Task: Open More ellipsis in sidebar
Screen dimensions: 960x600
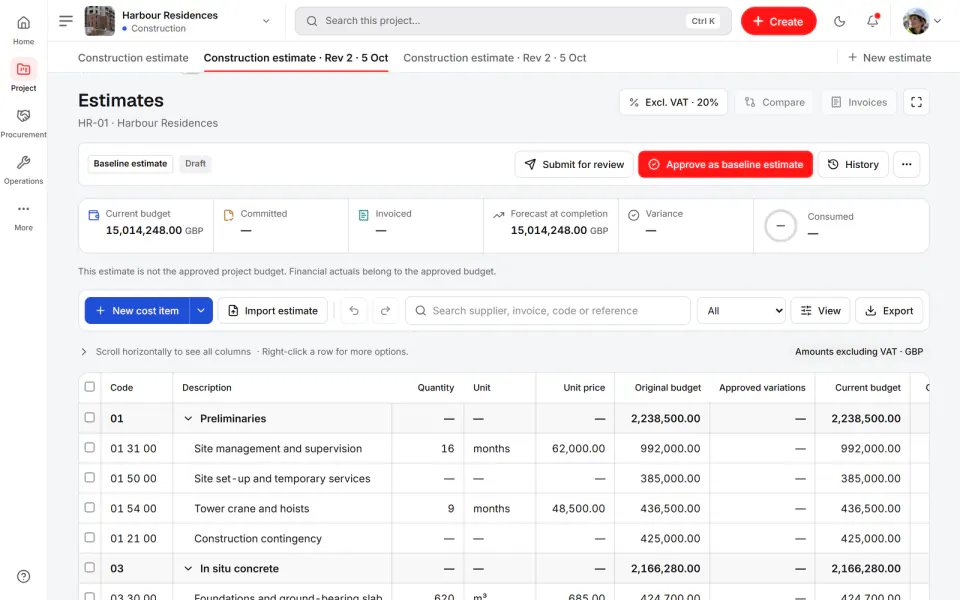Action: (x=23, y=209)
